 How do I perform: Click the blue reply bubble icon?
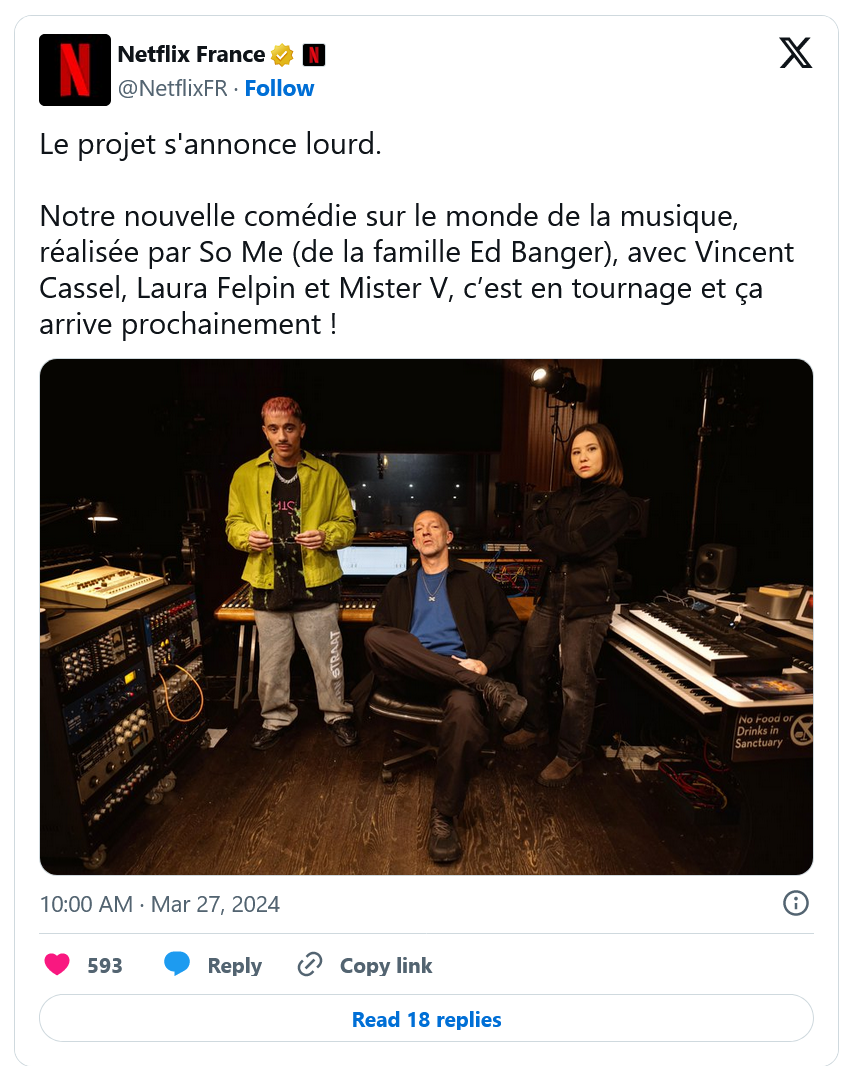point(177,963)
